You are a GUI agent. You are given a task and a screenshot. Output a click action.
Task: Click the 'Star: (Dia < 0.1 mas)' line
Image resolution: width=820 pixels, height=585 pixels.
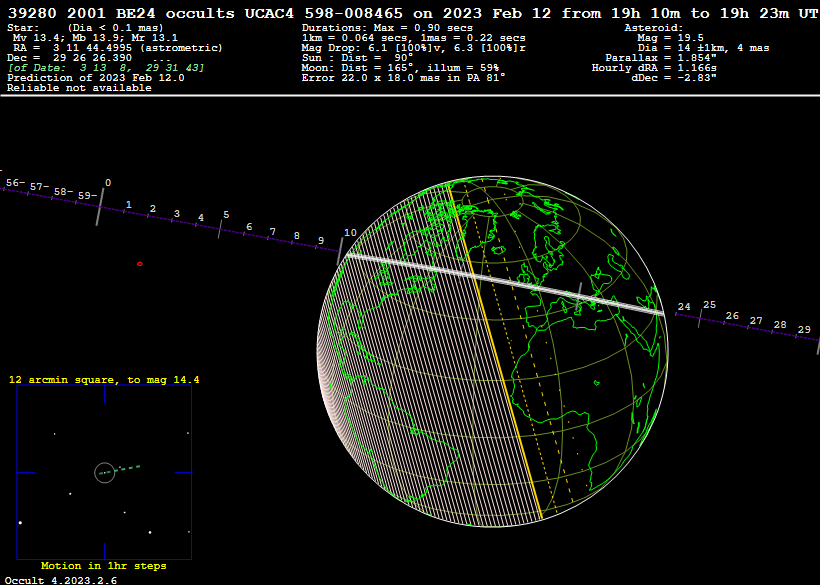[85, 28]
